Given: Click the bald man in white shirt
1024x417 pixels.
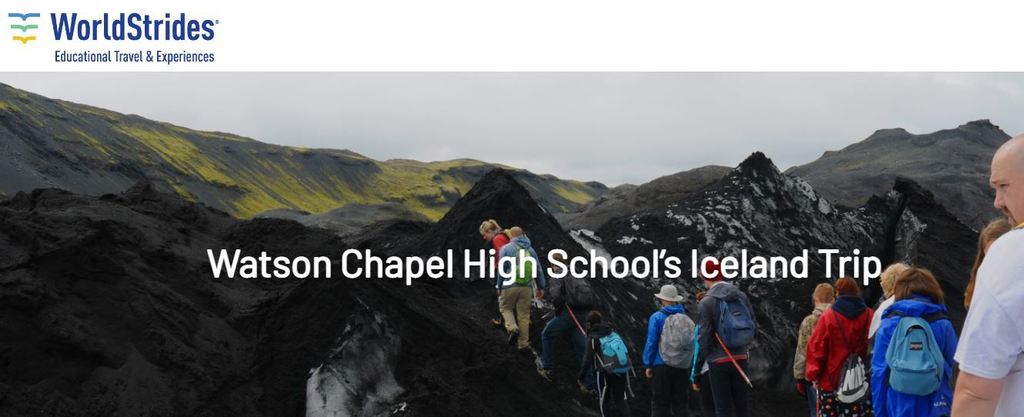Looking at the screenshot, I should click(x=989, y=281).
